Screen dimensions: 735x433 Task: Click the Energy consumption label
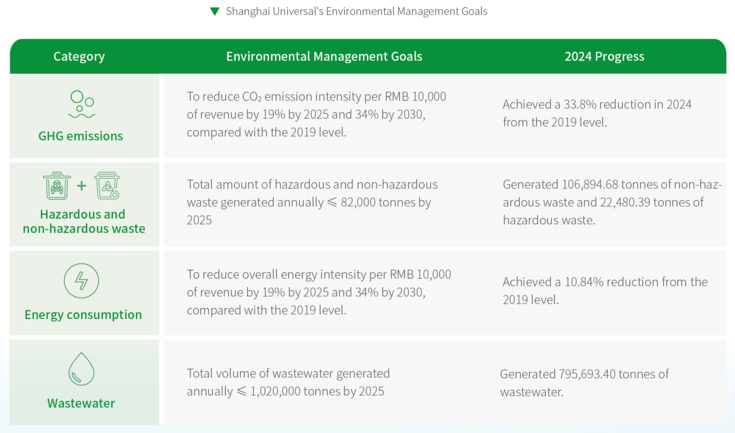tap(83, 315)
